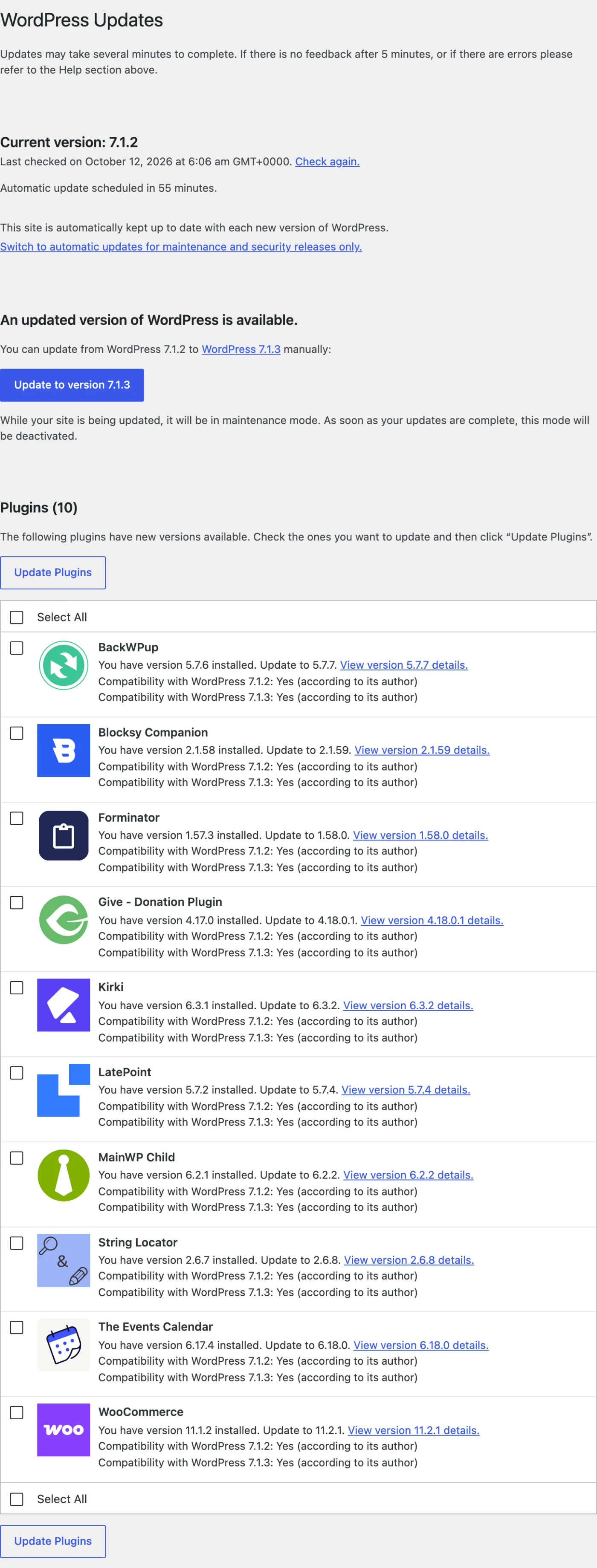Select the LatePoint checkbox

[x=17, y=1072]
